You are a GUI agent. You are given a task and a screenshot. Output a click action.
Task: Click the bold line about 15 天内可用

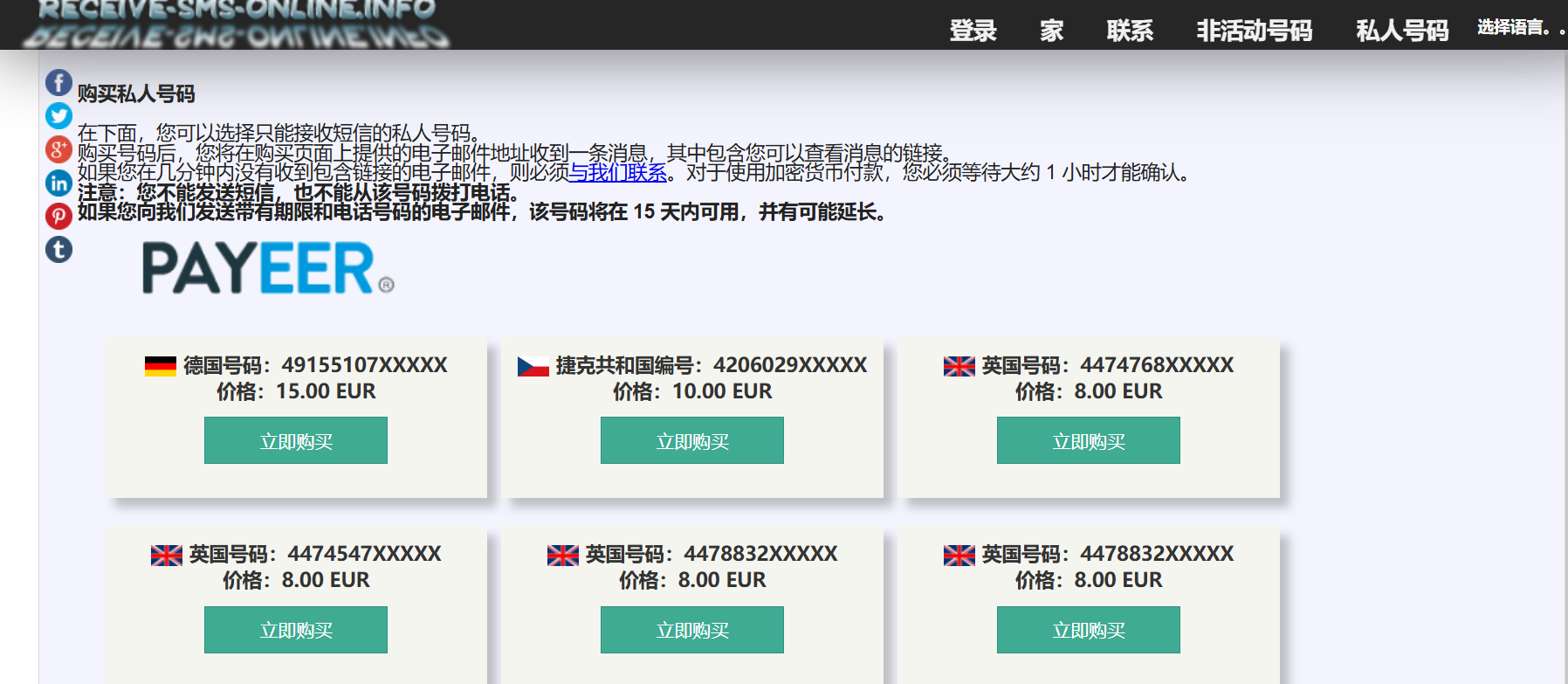pos(484,212)
